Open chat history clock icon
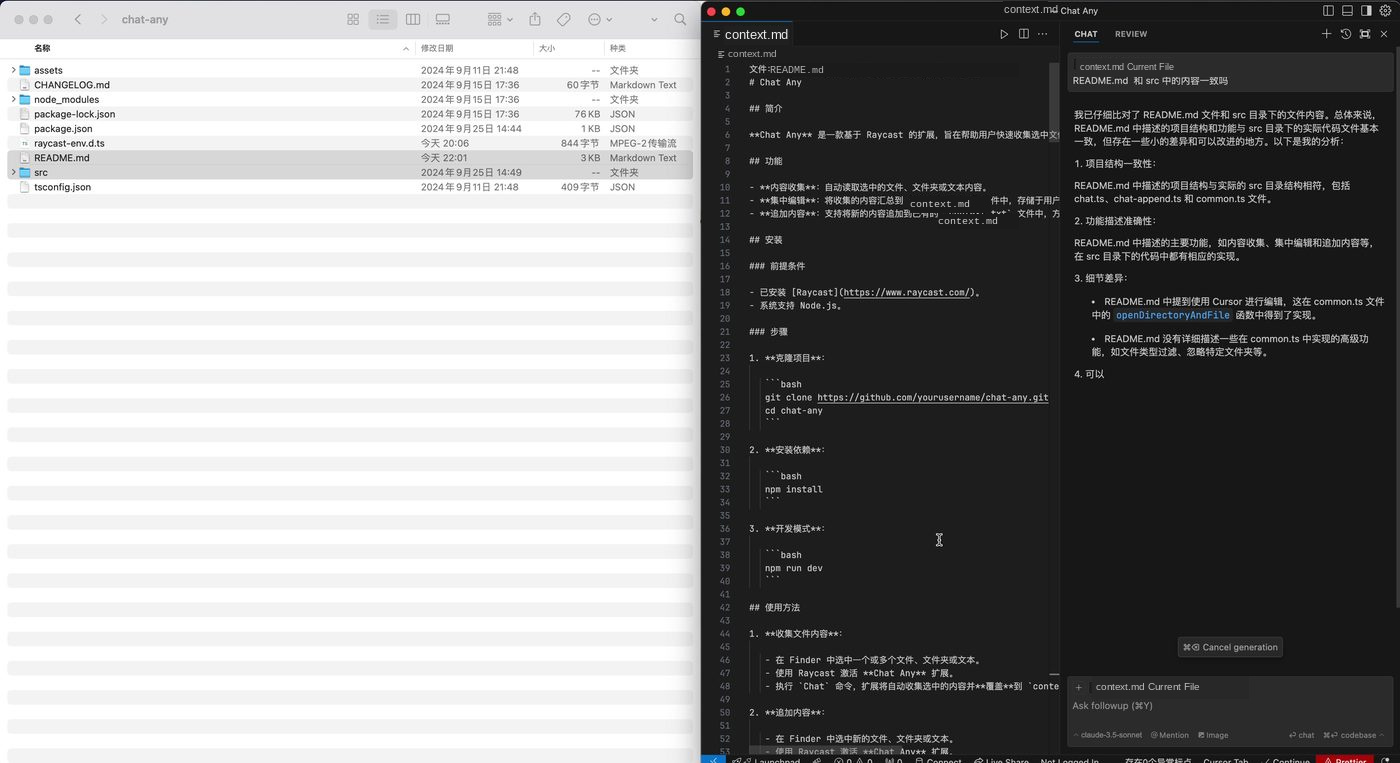This screenshot has height=763, width=1400. tap(1346, 34)
